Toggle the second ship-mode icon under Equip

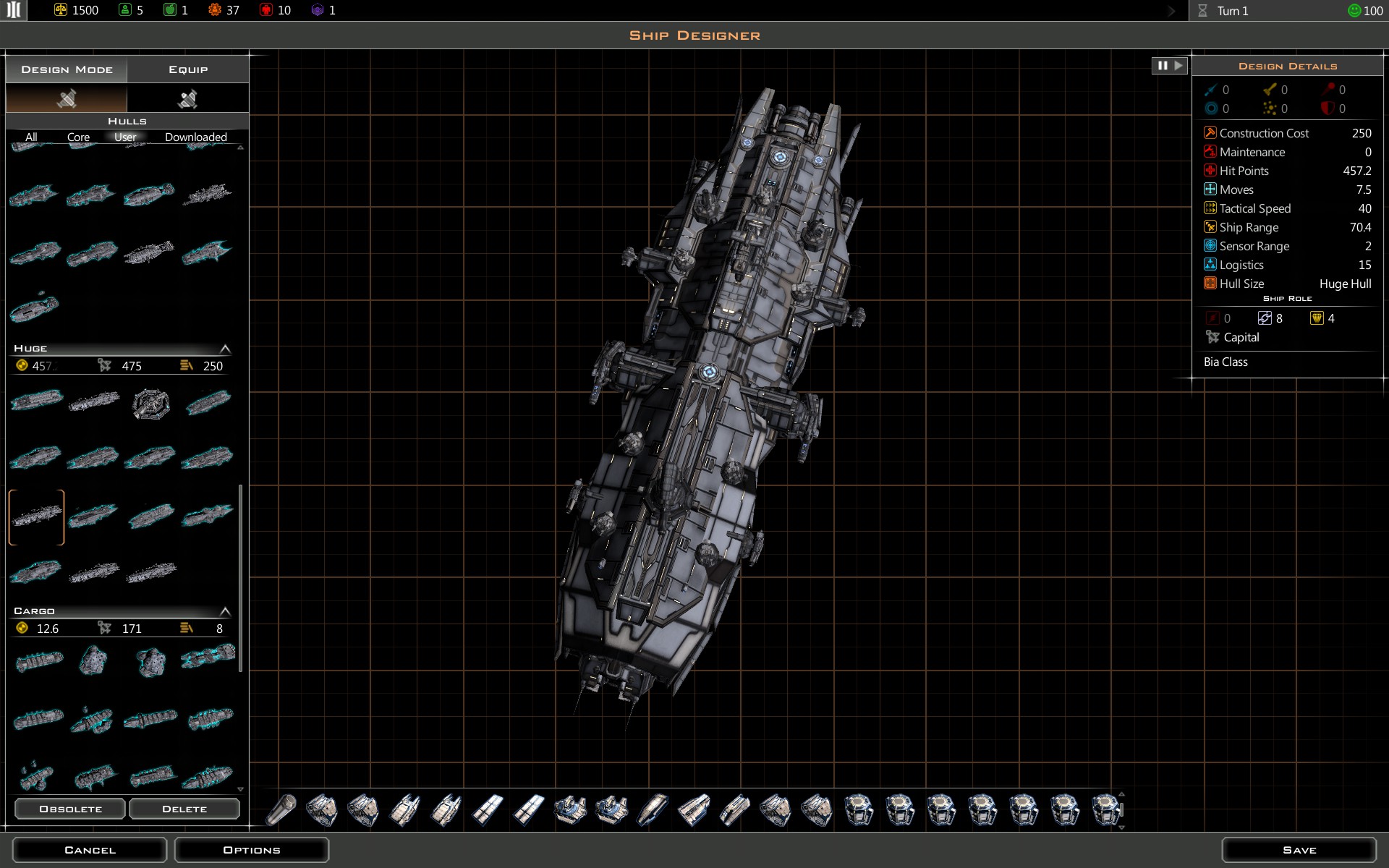pyautogui.click(x=188, y=98)
